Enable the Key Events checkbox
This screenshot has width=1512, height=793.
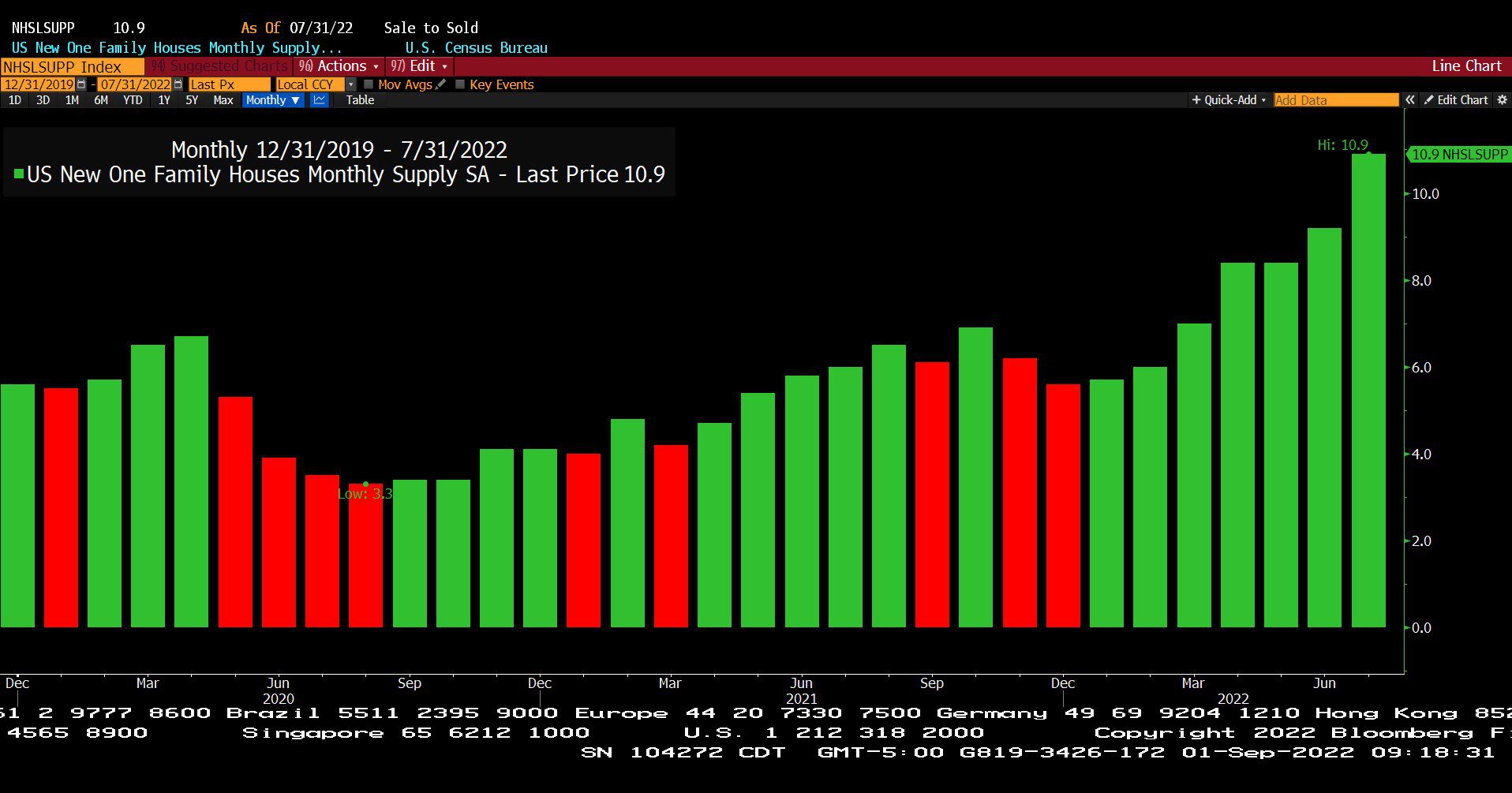(x=460, y=84)
